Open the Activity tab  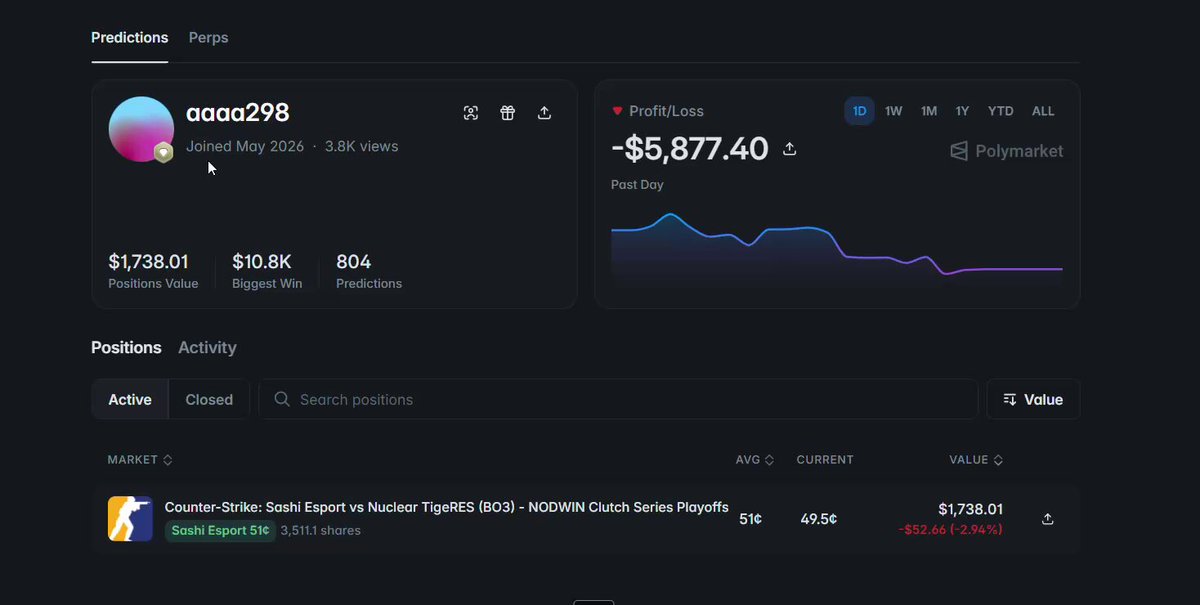207,348
